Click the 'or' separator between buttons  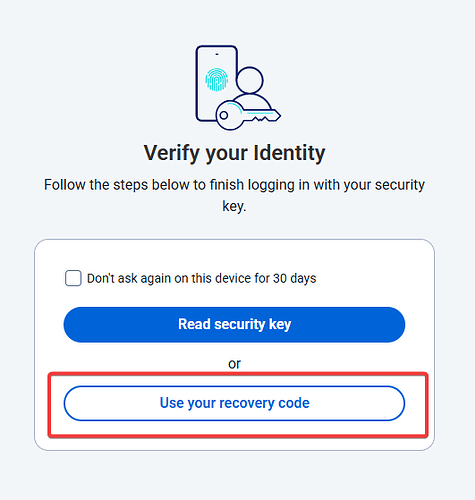pos(234,364)
